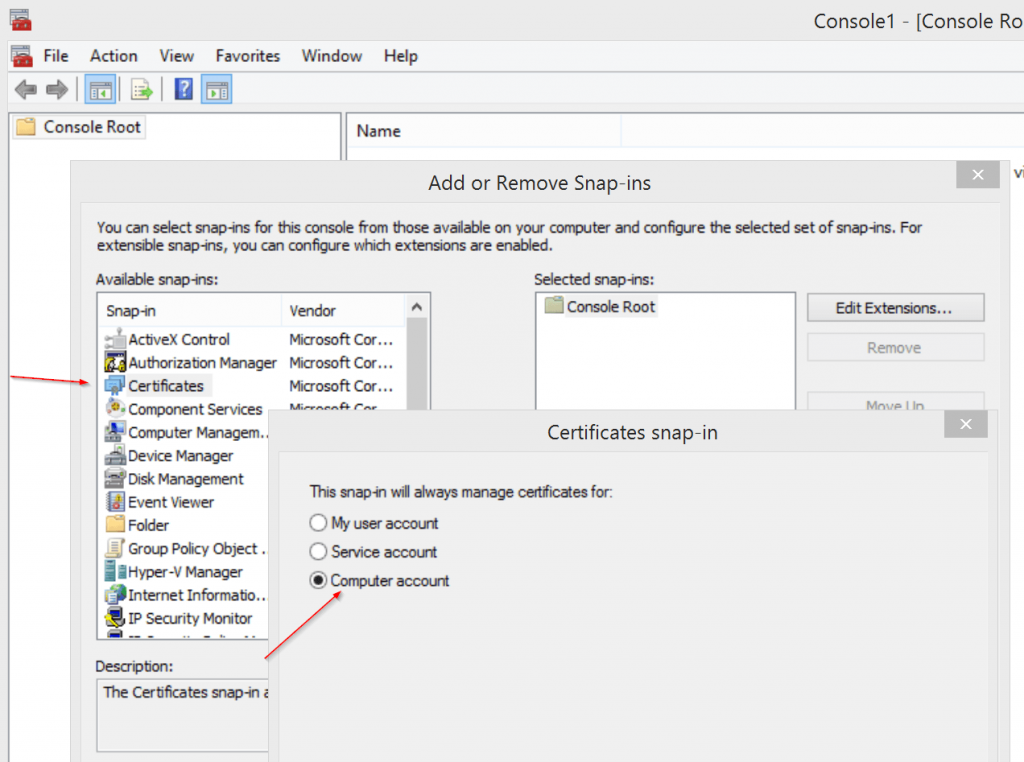Close the Certificates snap-in dialog
The image size is (1024, 762).
pyautogui.click(x=965, y=424)
